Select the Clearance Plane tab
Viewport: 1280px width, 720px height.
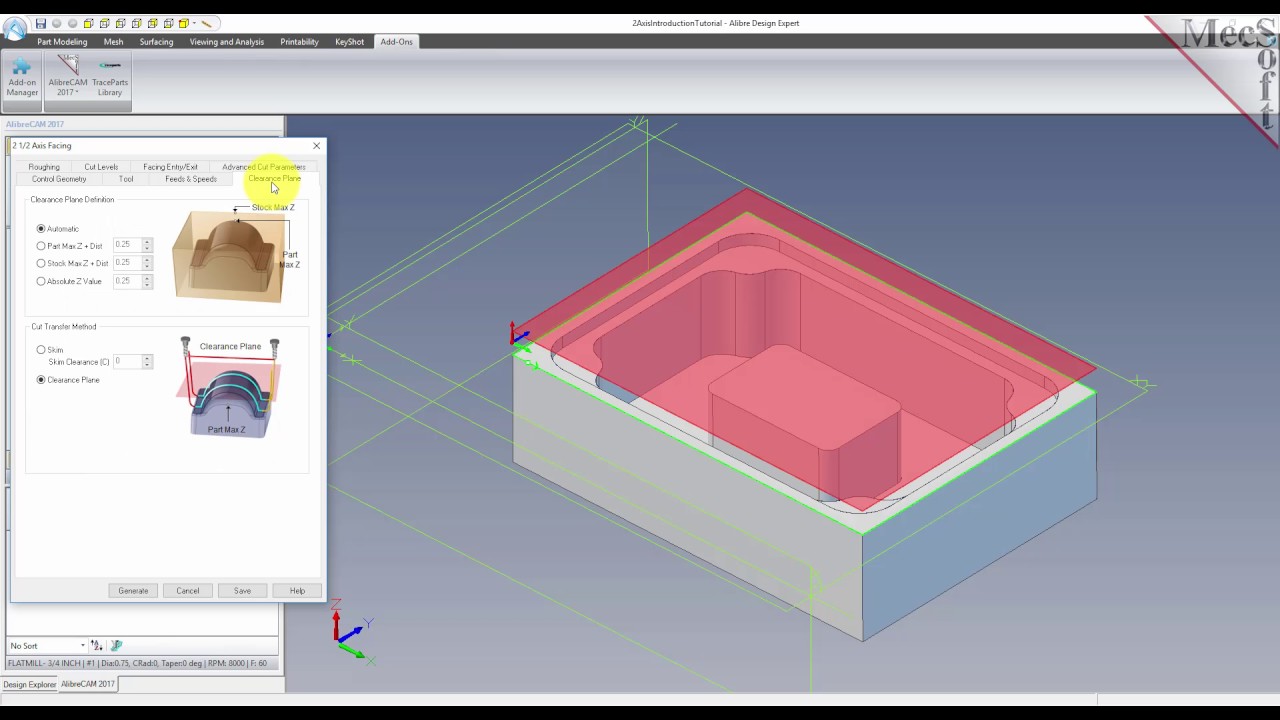point(274,179)
